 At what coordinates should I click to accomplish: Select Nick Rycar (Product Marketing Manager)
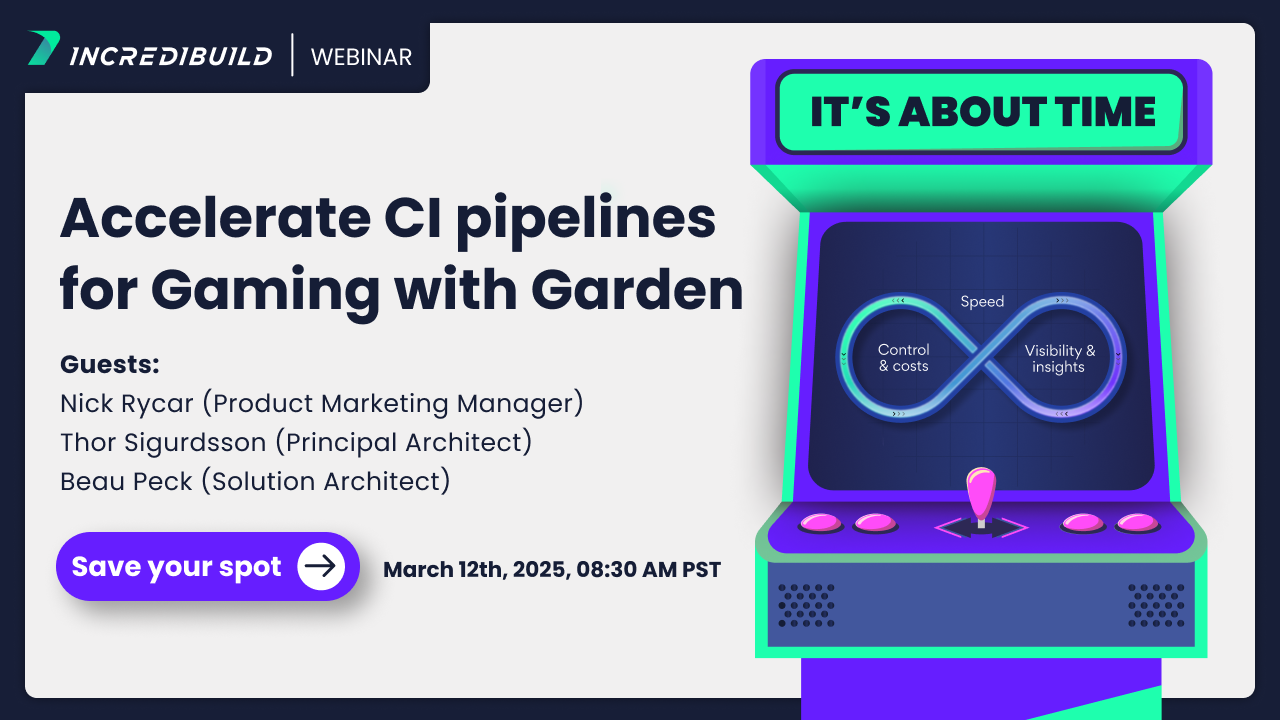[322, 404]
